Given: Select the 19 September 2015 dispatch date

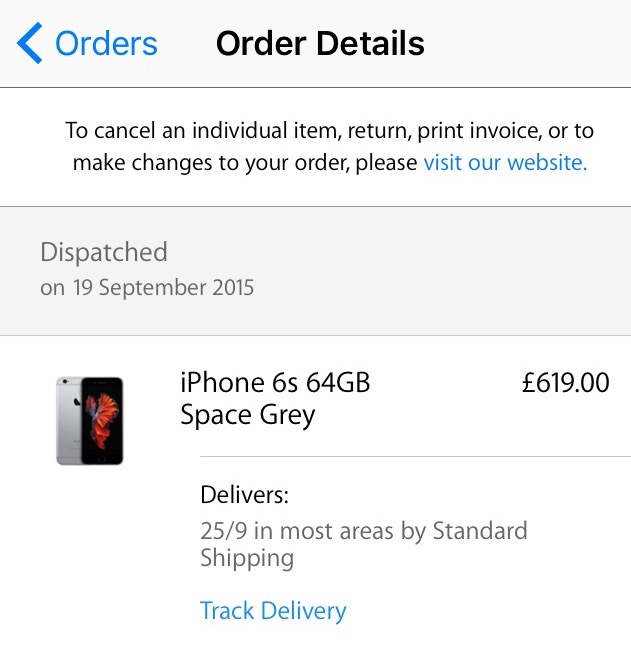Looking at the screenshot, I should [x=164, y=287].
